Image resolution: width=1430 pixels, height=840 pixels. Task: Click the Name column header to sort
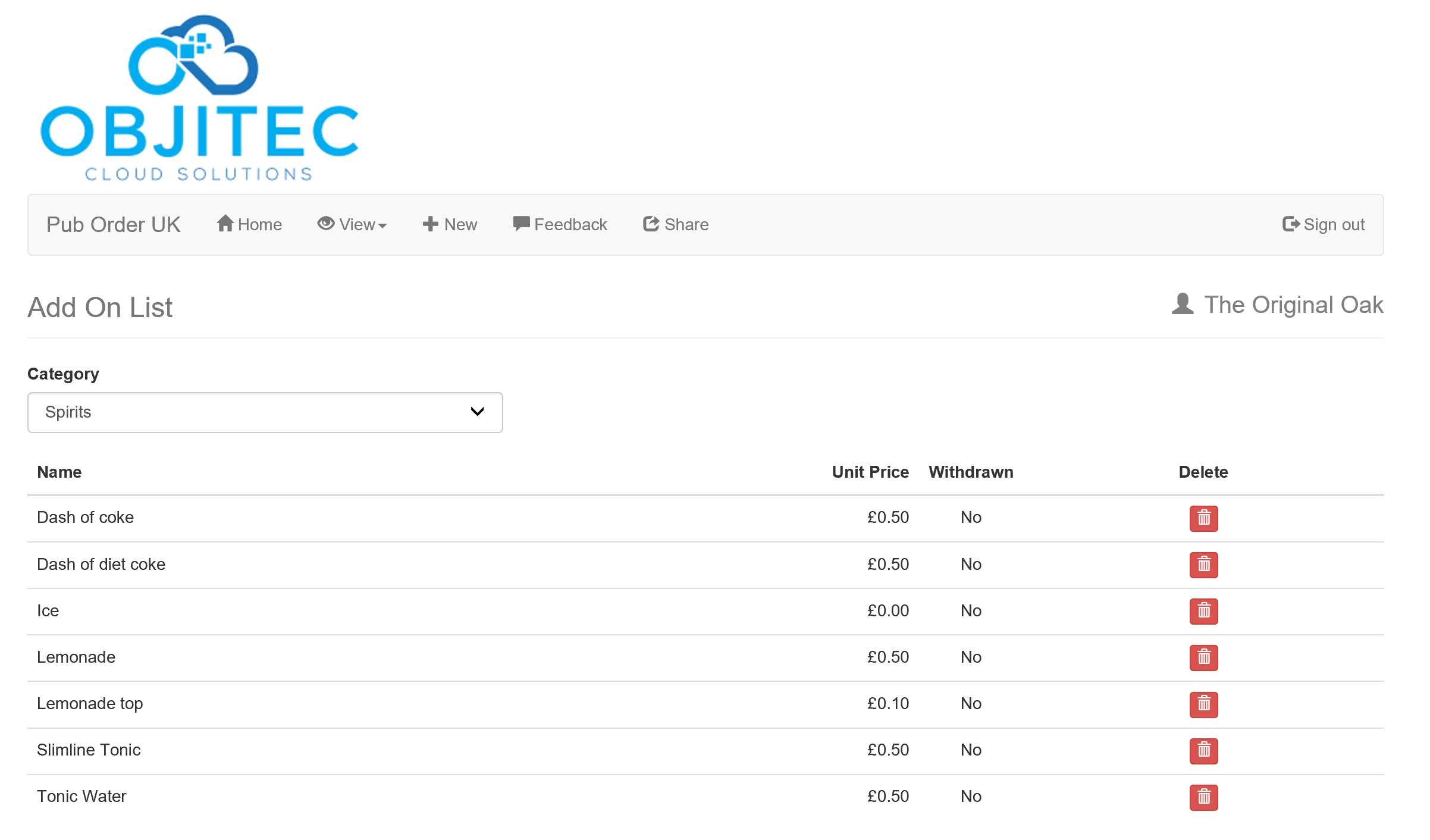coord(59,471)
